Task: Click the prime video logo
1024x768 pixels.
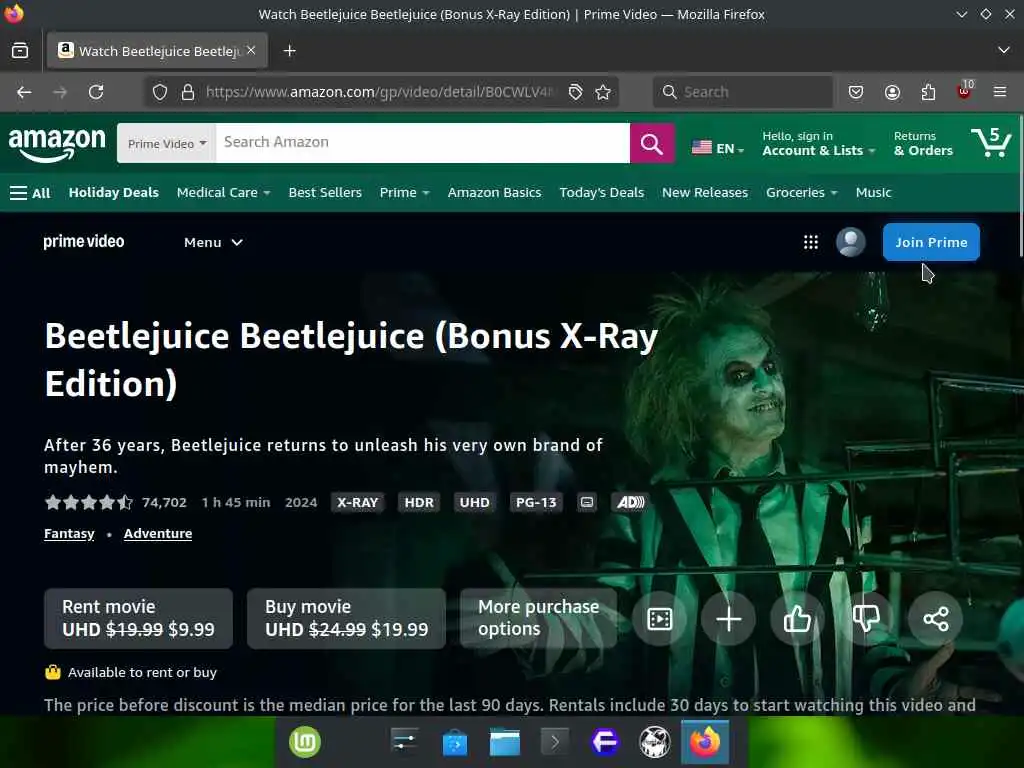Action: pyautogui.click(x=84, y=242)
